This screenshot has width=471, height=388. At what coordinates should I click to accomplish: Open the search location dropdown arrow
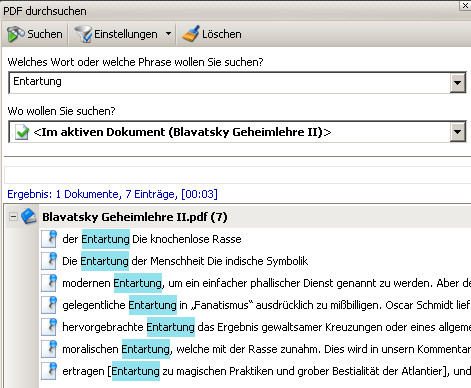coord(457,132)
